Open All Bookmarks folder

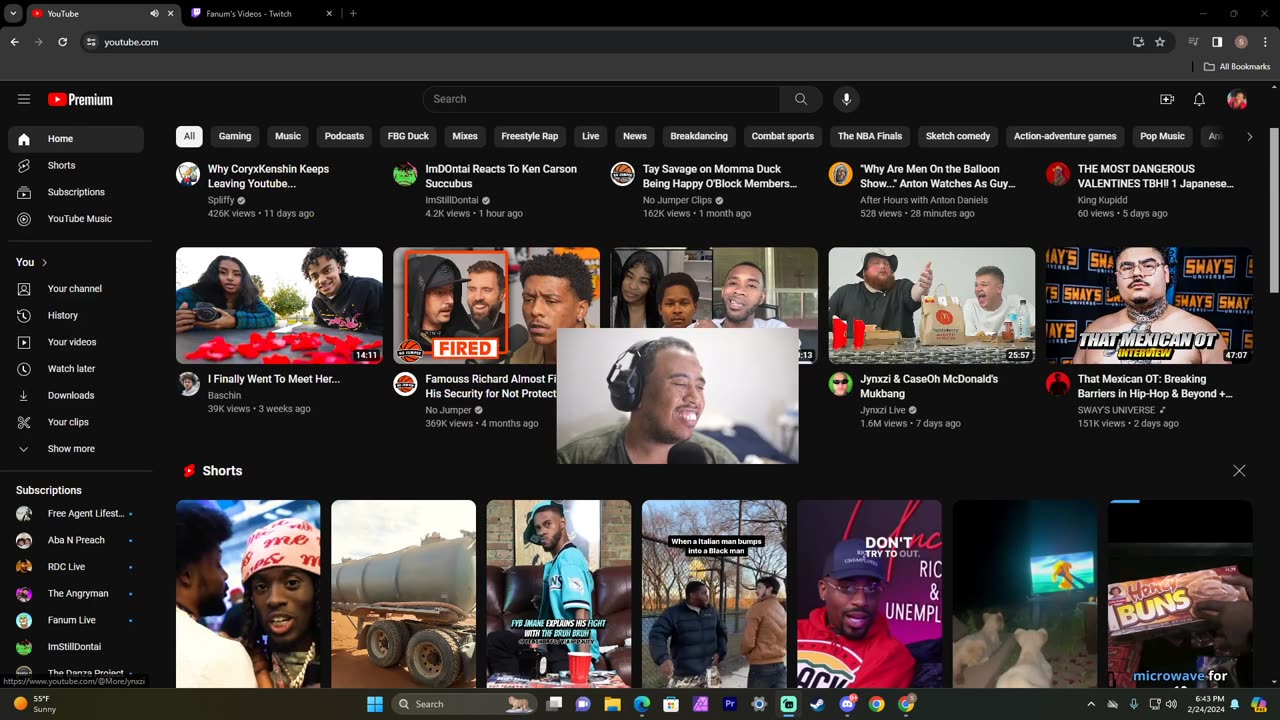1237,67
